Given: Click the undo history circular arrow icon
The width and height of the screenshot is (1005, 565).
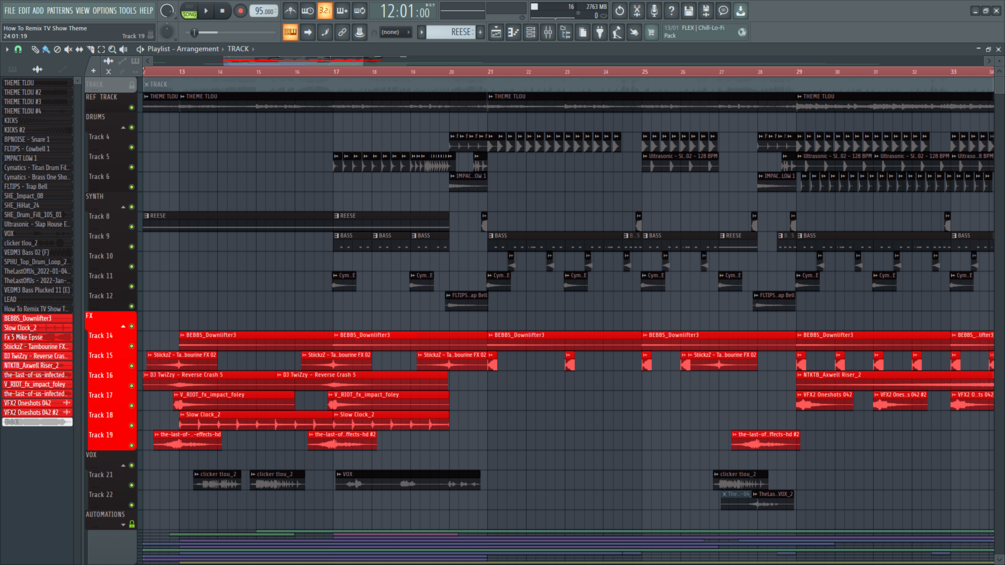Looking at the screenshot, I should click(x=619, y=11).
